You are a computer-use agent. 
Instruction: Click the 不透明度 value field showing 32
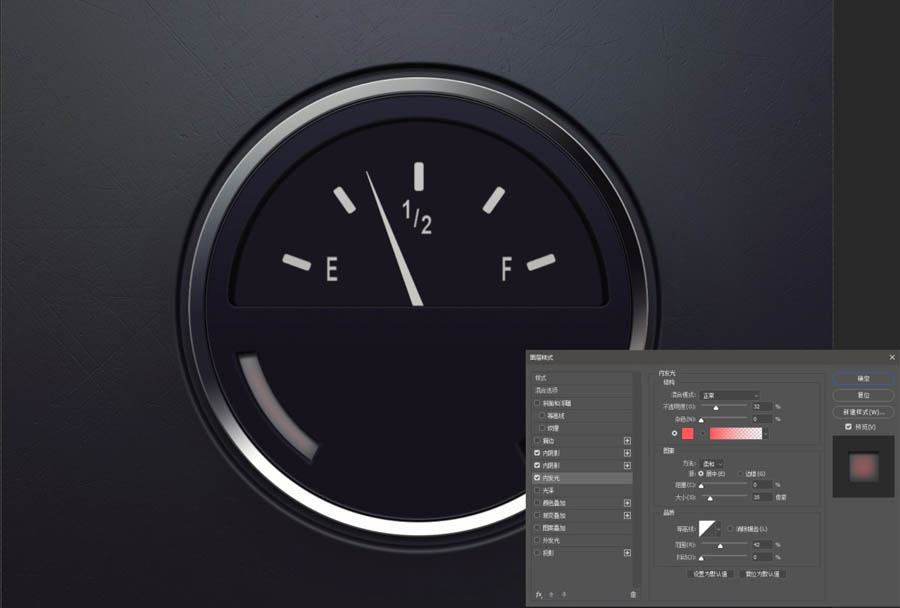[x=762, y=406]
